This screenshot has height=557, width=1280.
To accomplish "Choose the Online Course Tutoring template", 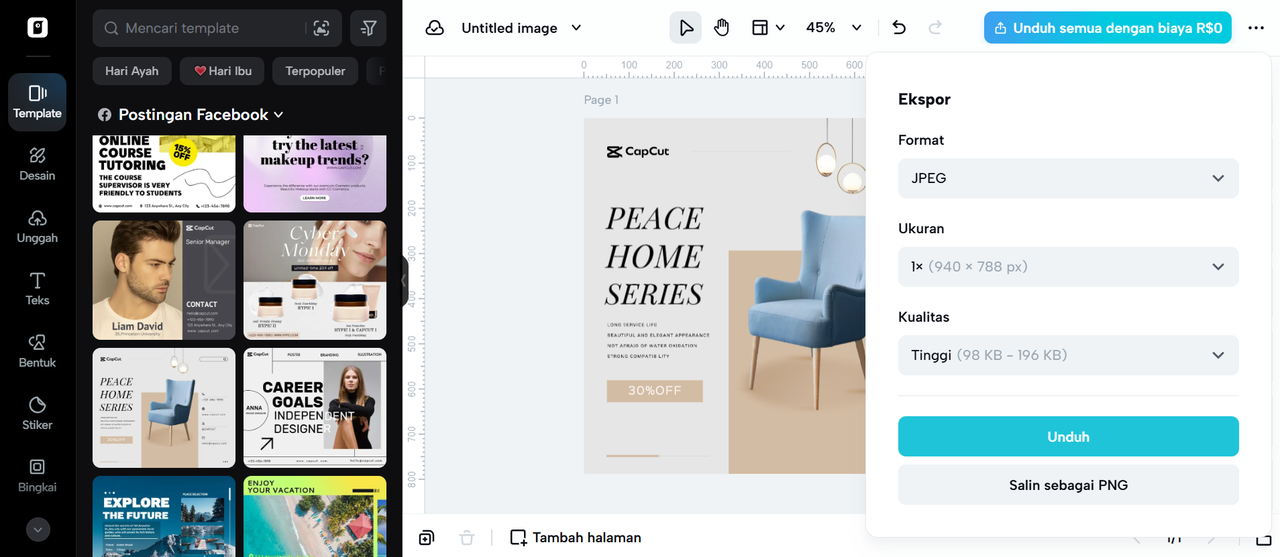I will click(164, 174).
